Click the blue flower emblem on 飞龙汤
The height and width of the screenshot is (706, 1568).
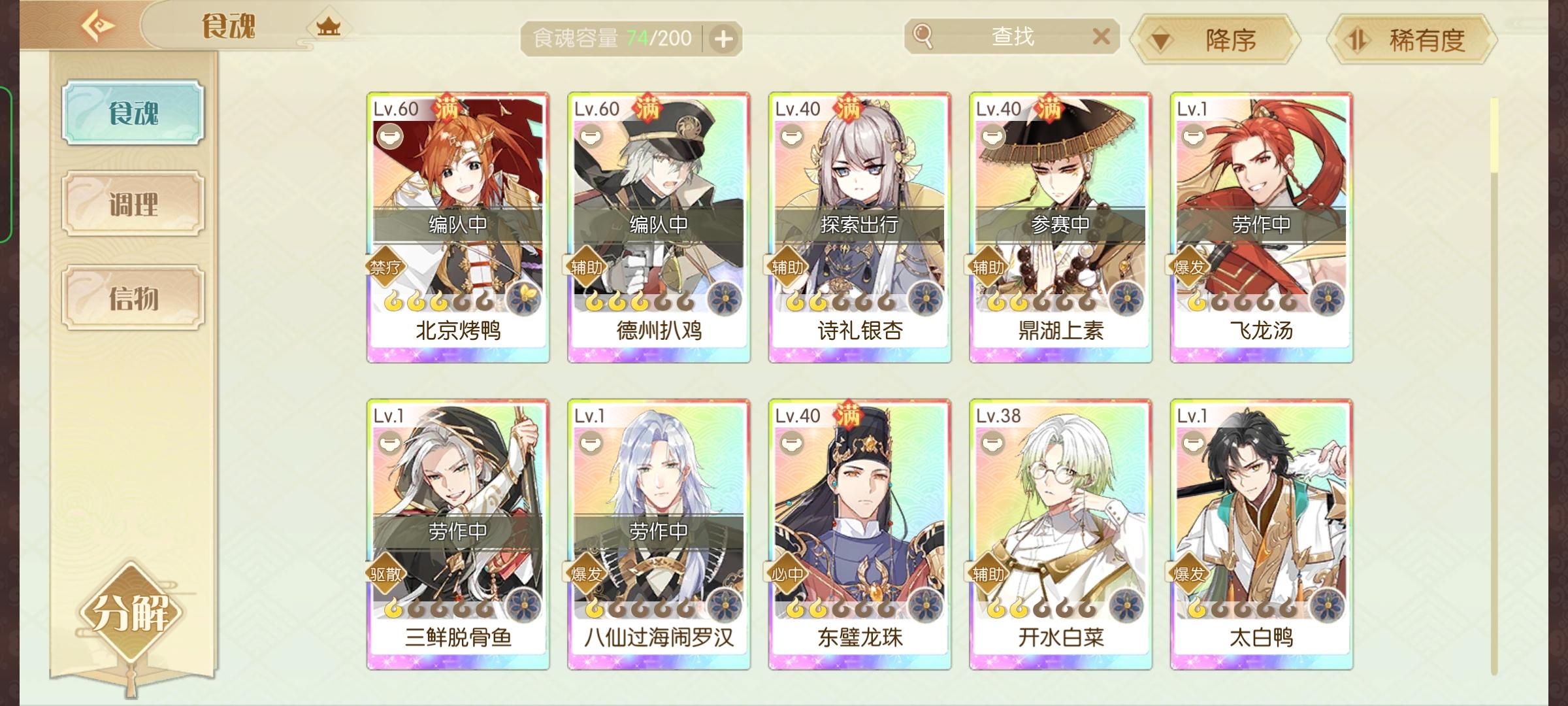(1327, 300)
